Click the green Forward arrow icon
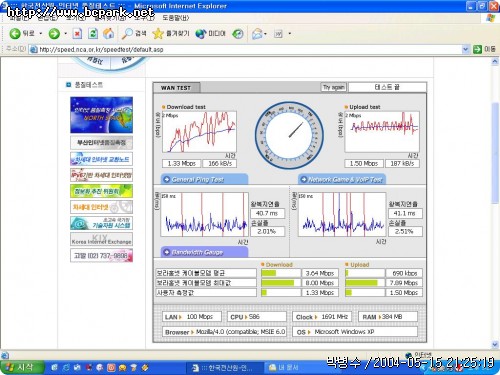500x375 pixels. tap(54, 33)
